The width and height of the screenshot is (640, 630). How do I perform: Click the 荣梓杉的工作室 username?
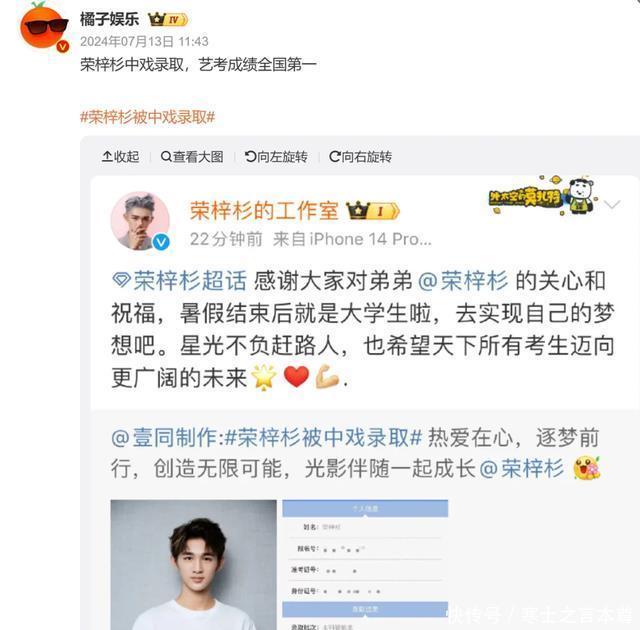264,211
